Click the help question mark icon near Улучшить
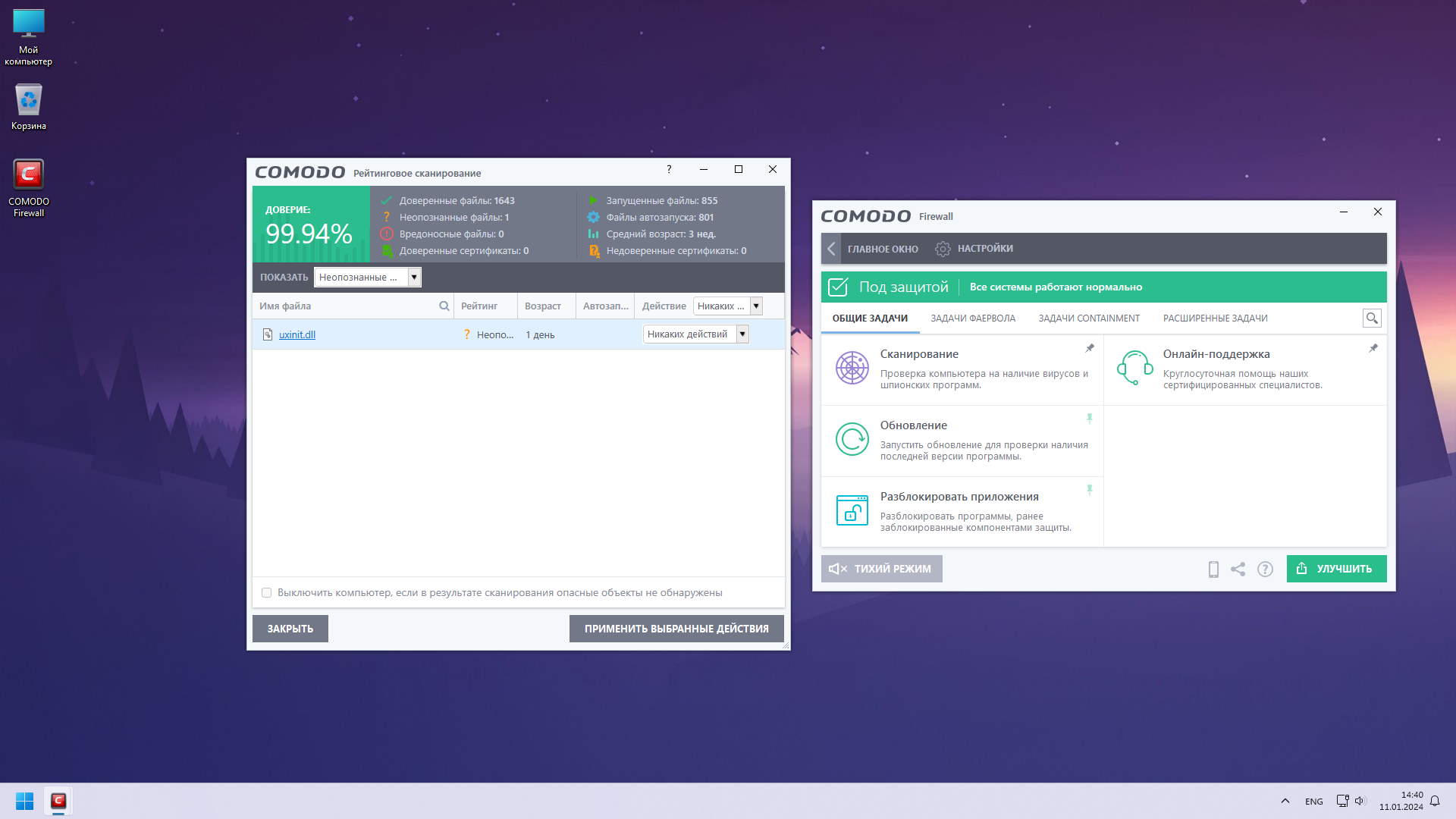 [x=1265, y=570]
